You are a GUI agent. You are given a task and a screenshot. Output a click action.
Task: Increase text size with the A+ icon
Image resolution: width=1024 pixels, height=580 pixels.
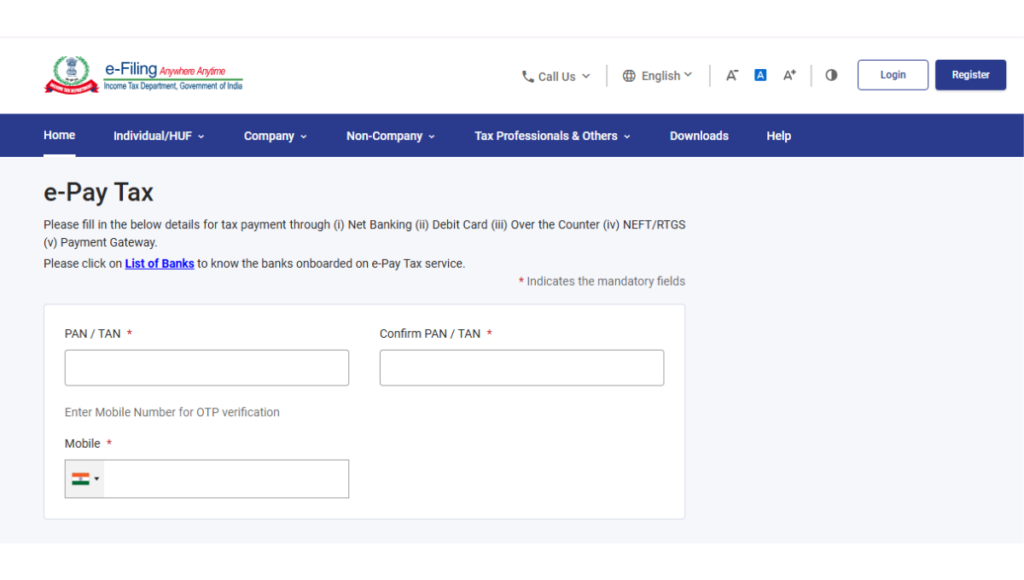coord(789,74)
